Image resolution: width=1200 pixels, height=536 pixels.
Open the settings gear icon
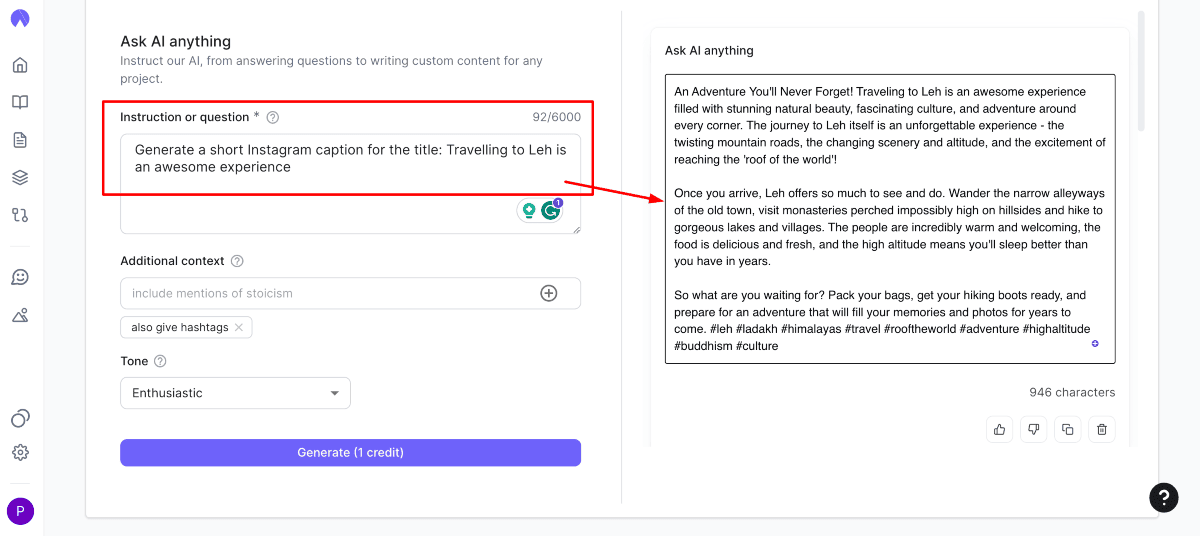pos(20,452)
